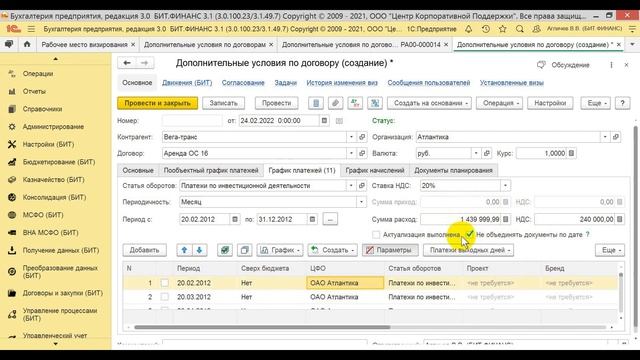Click the Записать button

(x=223, y=103)
